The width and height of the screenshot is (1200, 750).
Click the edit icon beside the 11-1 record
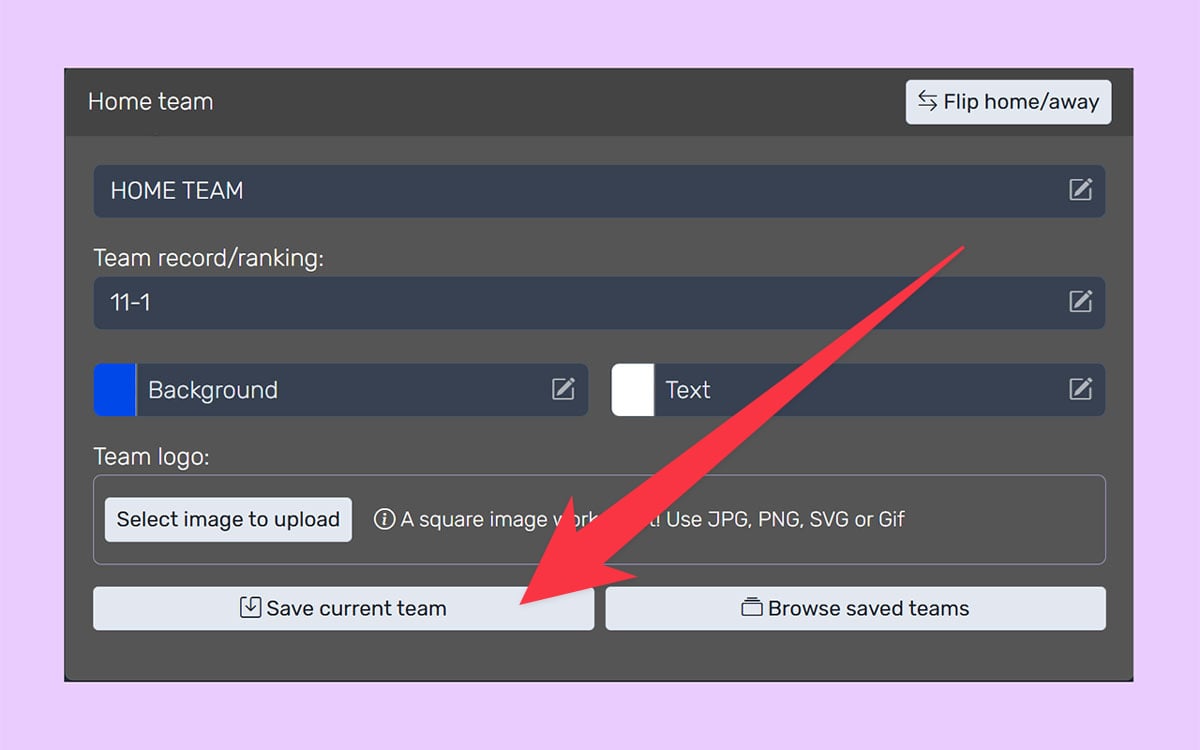(1081, 301)
